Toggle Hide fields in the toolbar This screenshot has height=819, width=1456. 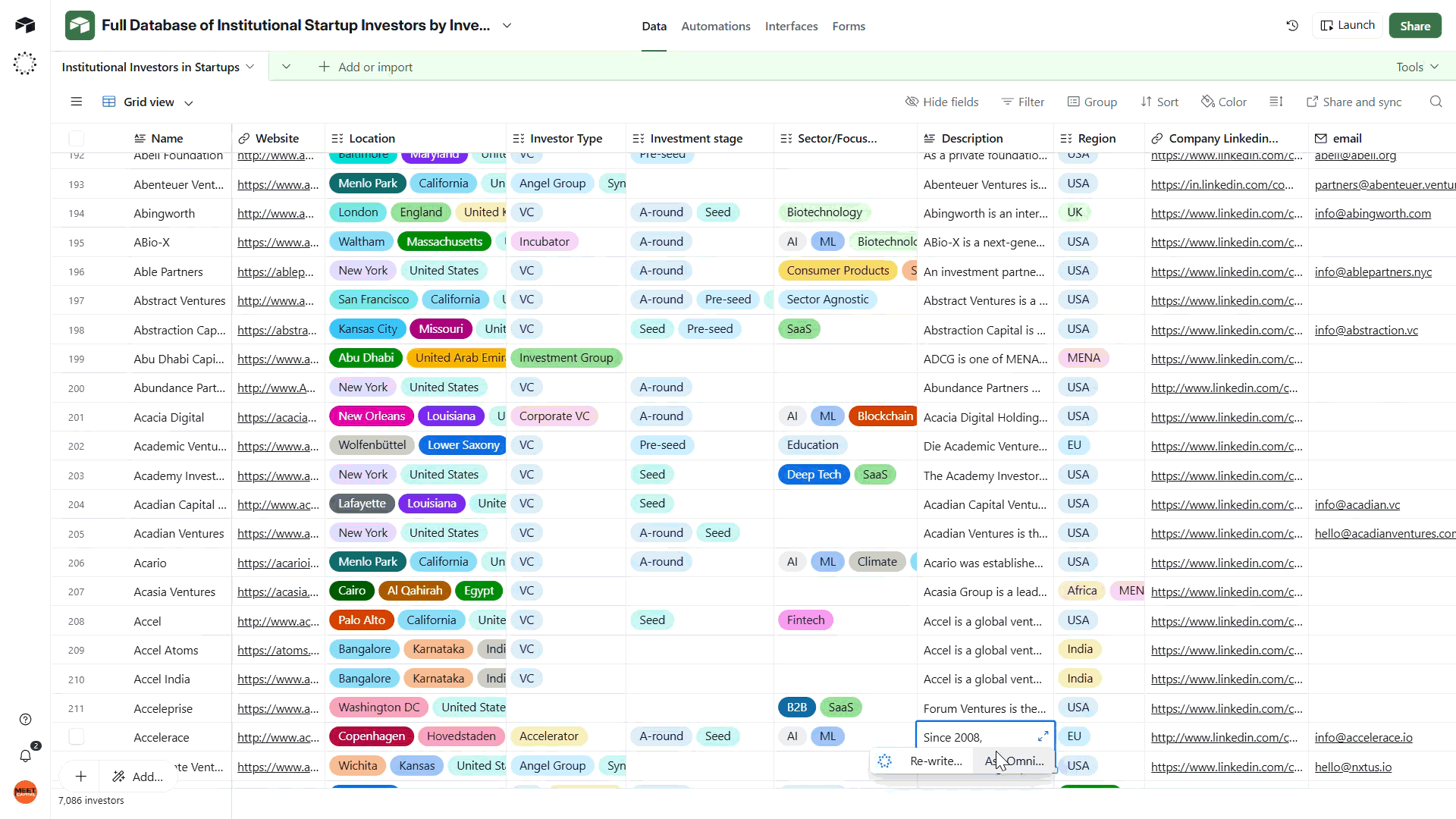[x=942, y=101]
